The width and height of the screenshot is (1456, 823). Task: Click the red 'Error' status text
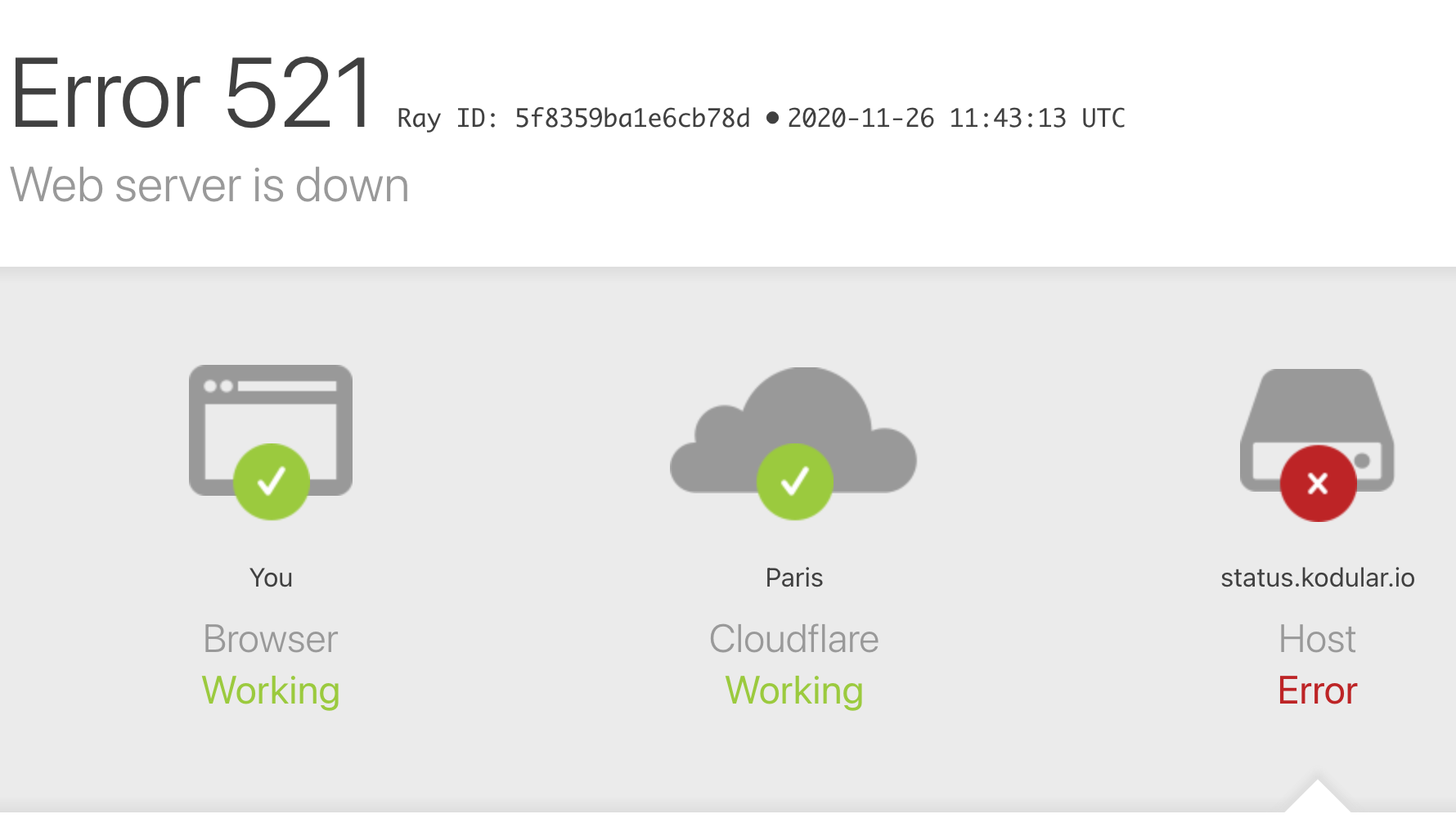pos(1318,690)
